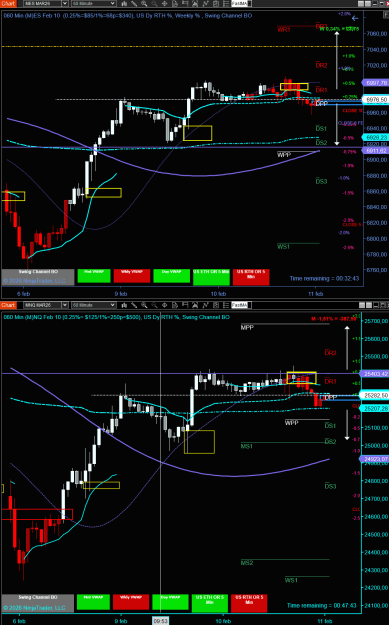Image resolution: width=389 pixels, height=625 pixels.
Task: Zoom out using the MES chart magnifier minus
Action: click(x=154, y=4)
